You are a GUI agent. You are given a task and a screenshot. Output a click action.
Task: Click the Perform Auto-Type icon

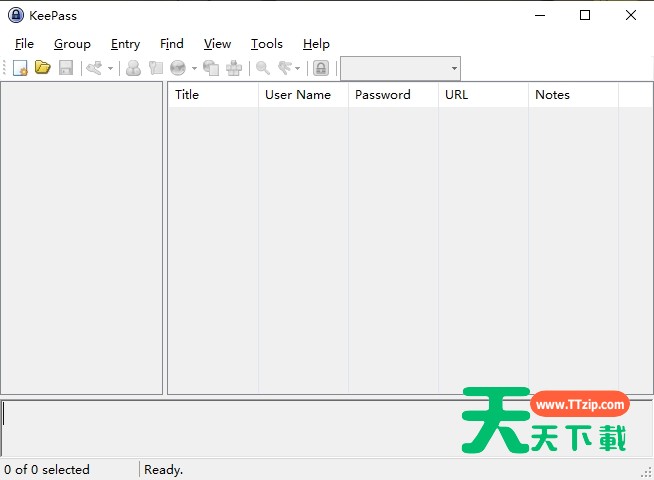point(234,68)
